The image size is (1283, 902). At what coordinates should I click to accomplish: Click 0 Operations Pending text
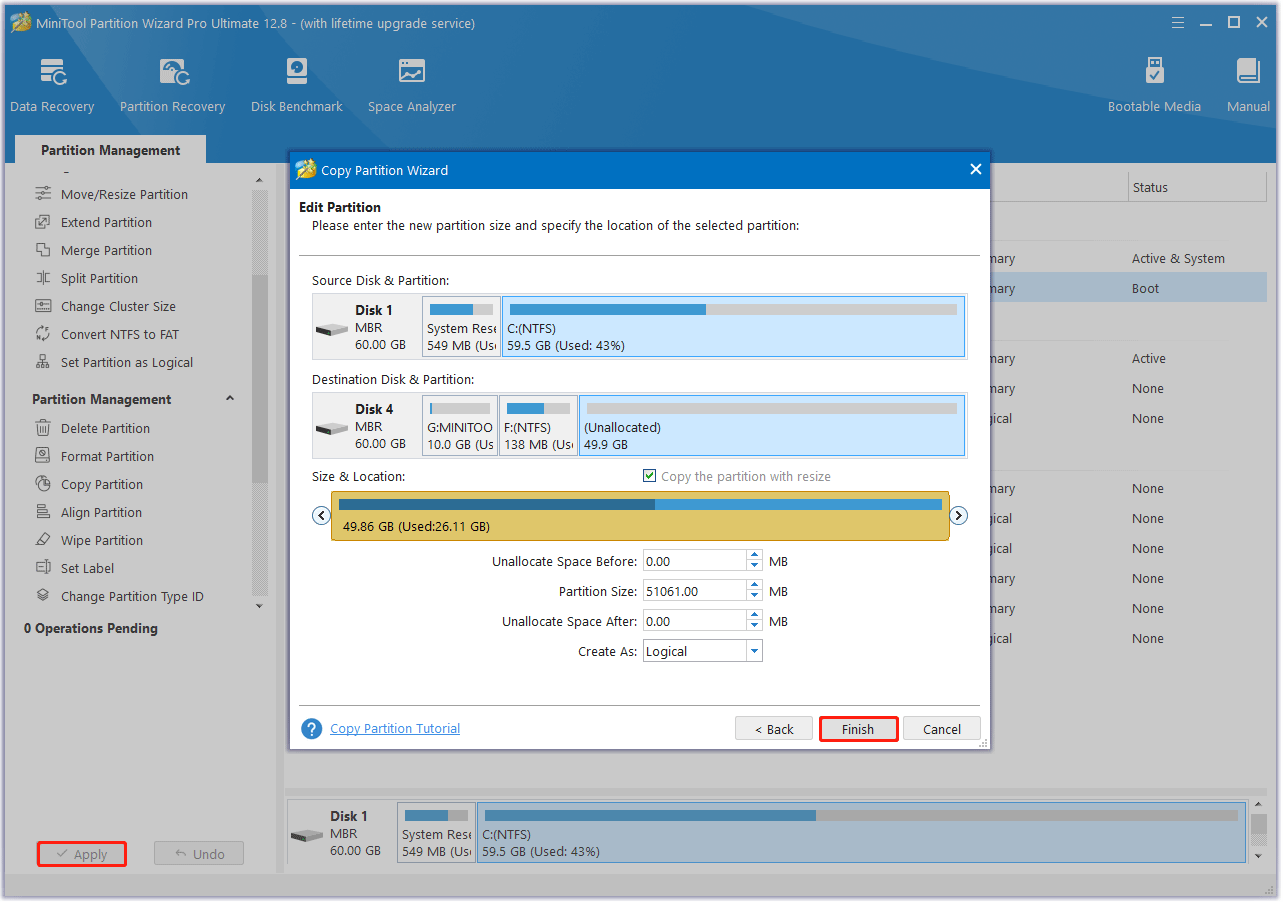tap(91, 628)
